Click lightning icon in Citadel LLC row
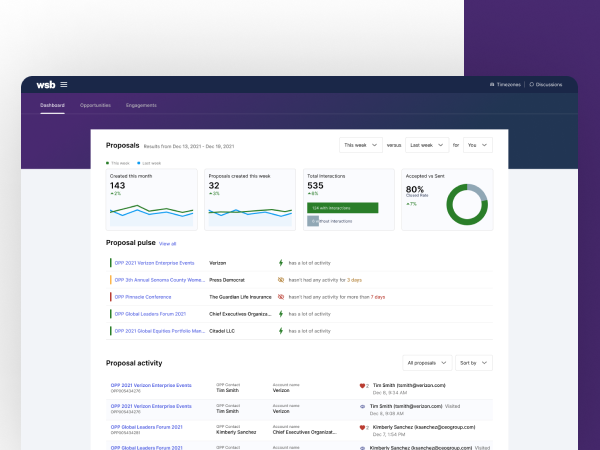The width and height of the screenshot is (600, 450). click(281, 331)
